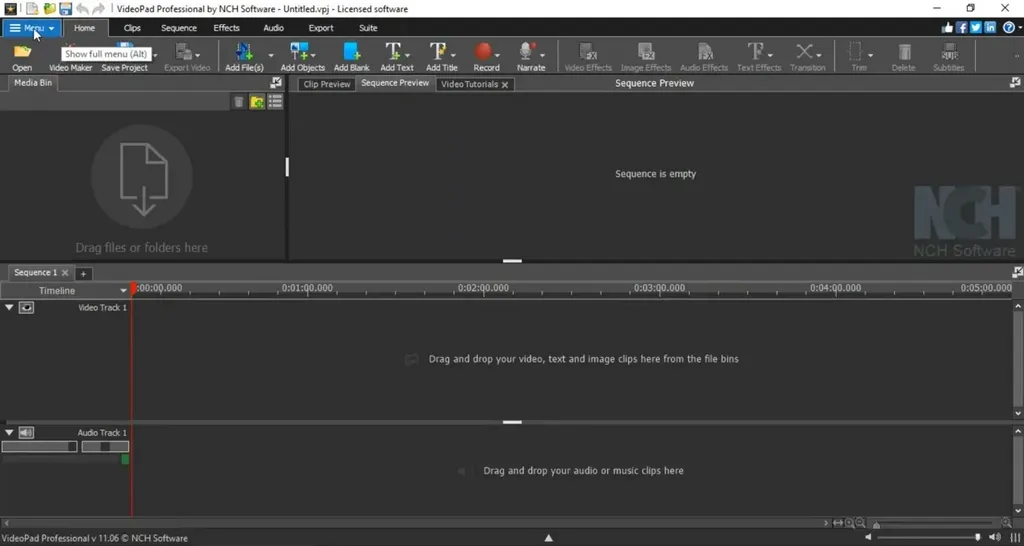Screen dimensions: 1024x546
Task: Share on Facebook icon
Action: [961, 27]
